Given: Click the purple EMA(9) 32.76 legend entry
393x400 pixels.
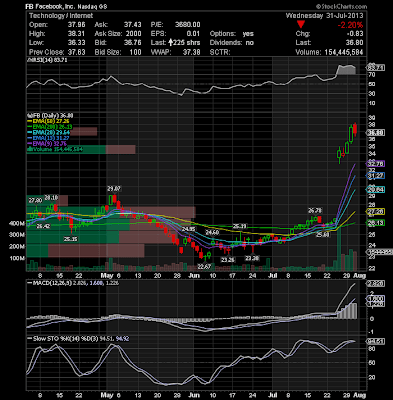Looking at the screenshot, I should (47, 144).
